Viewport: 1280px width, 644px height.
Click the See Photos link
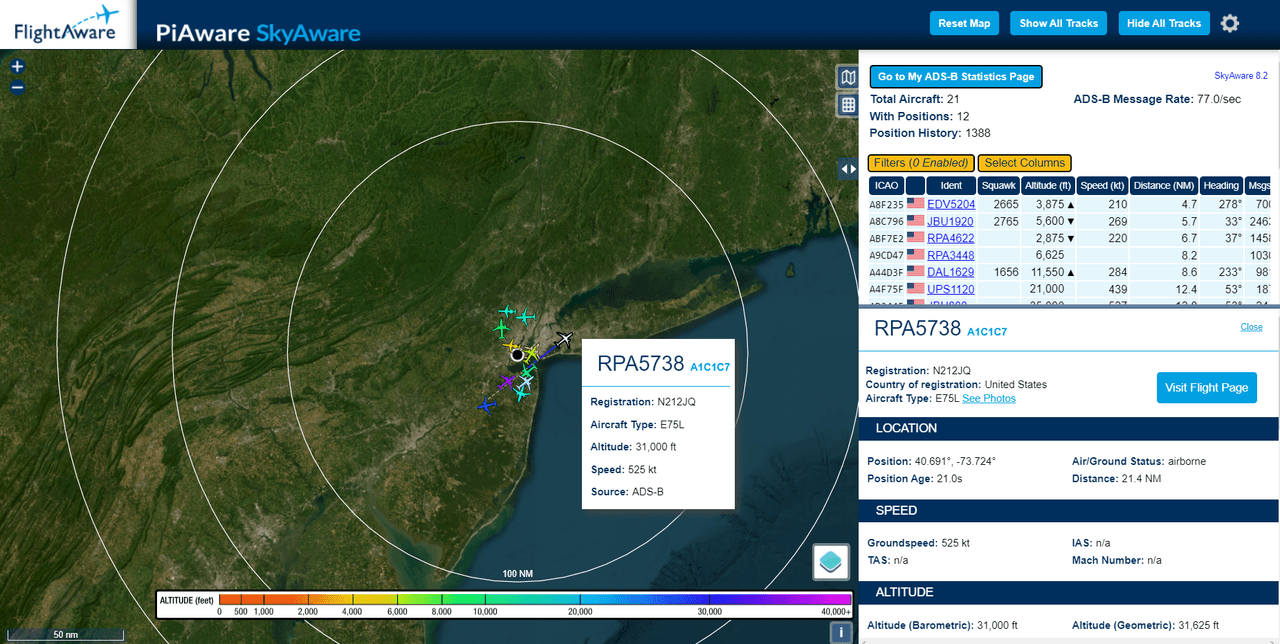point(989,398)
